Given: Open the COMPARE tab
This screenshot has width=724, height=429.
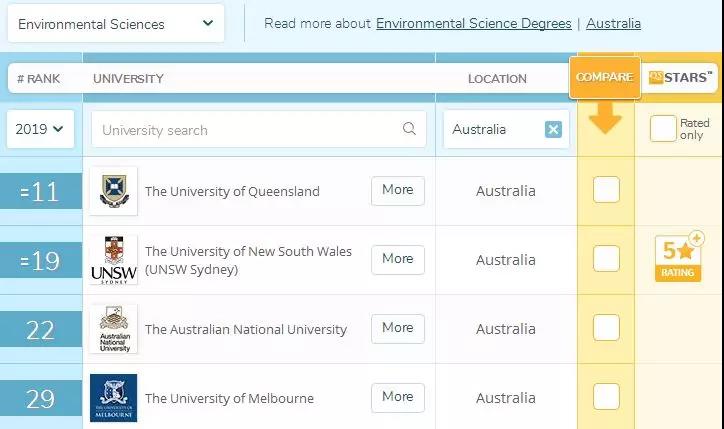Looking at the screenshot, I should click(x=605, y=78).
